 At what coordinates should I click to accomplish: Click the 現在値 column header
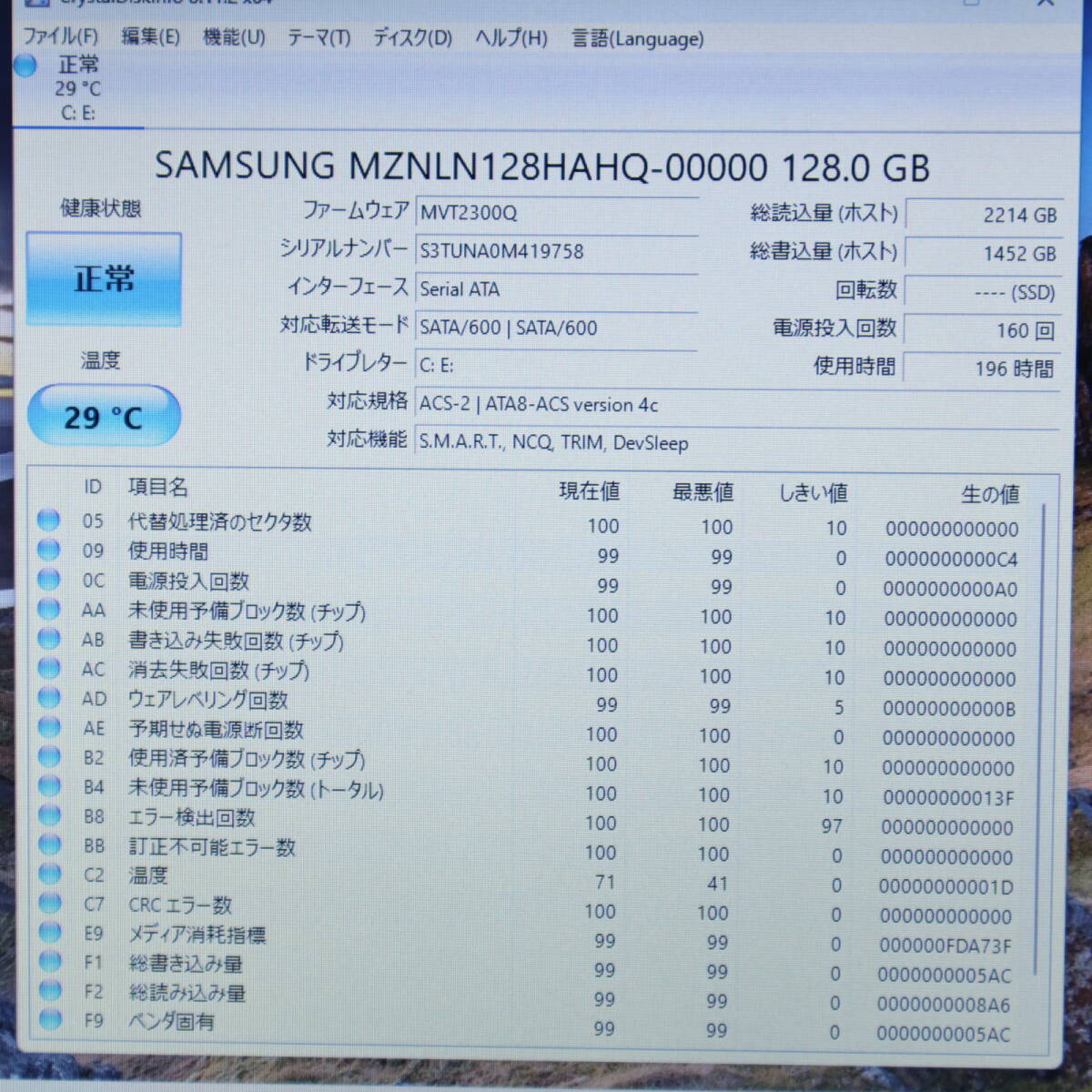589,491
